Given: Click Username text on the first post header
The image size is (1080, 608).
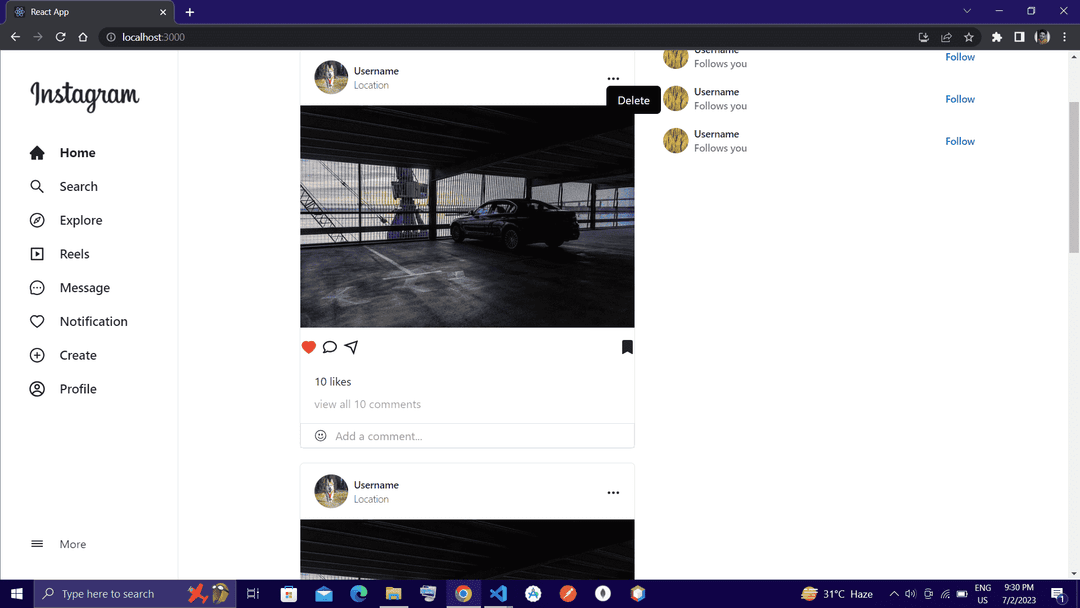Looking at the screenshot, I should tap(376, 71).
